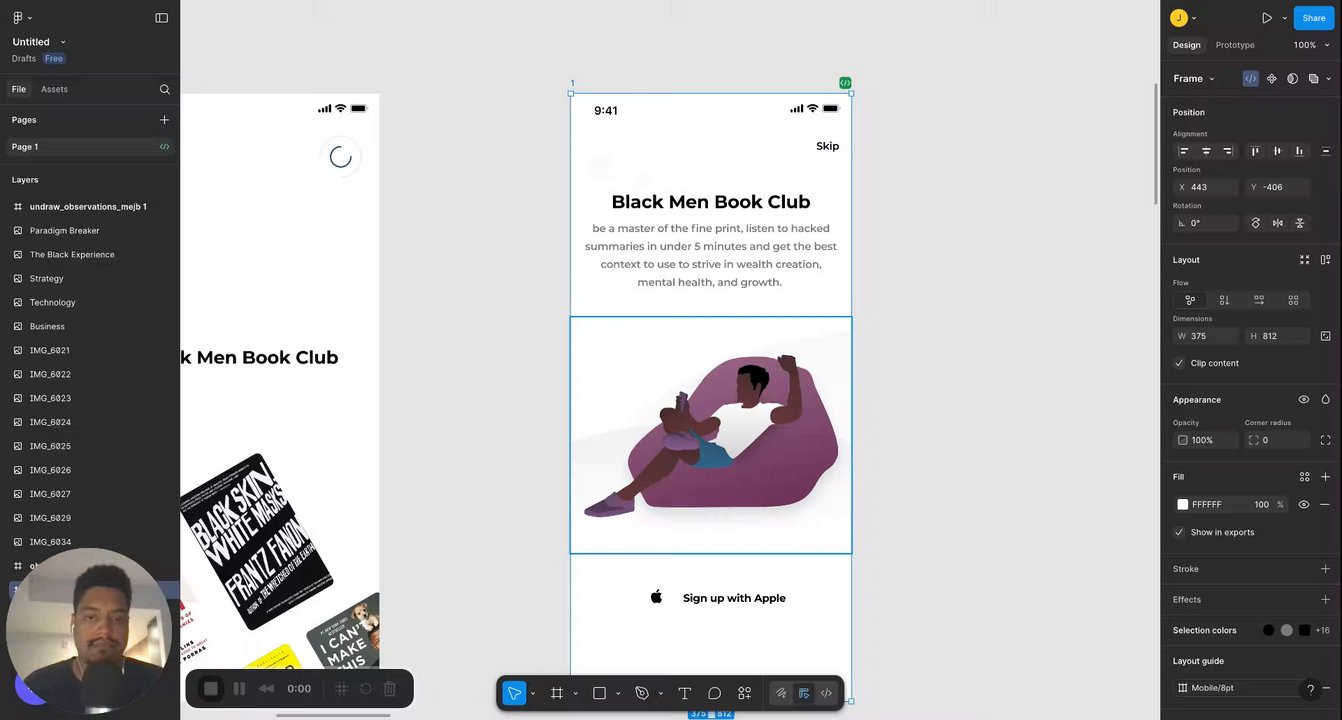
Task: Add a stroke with plus icon
Action: [x=1325, y=569]
